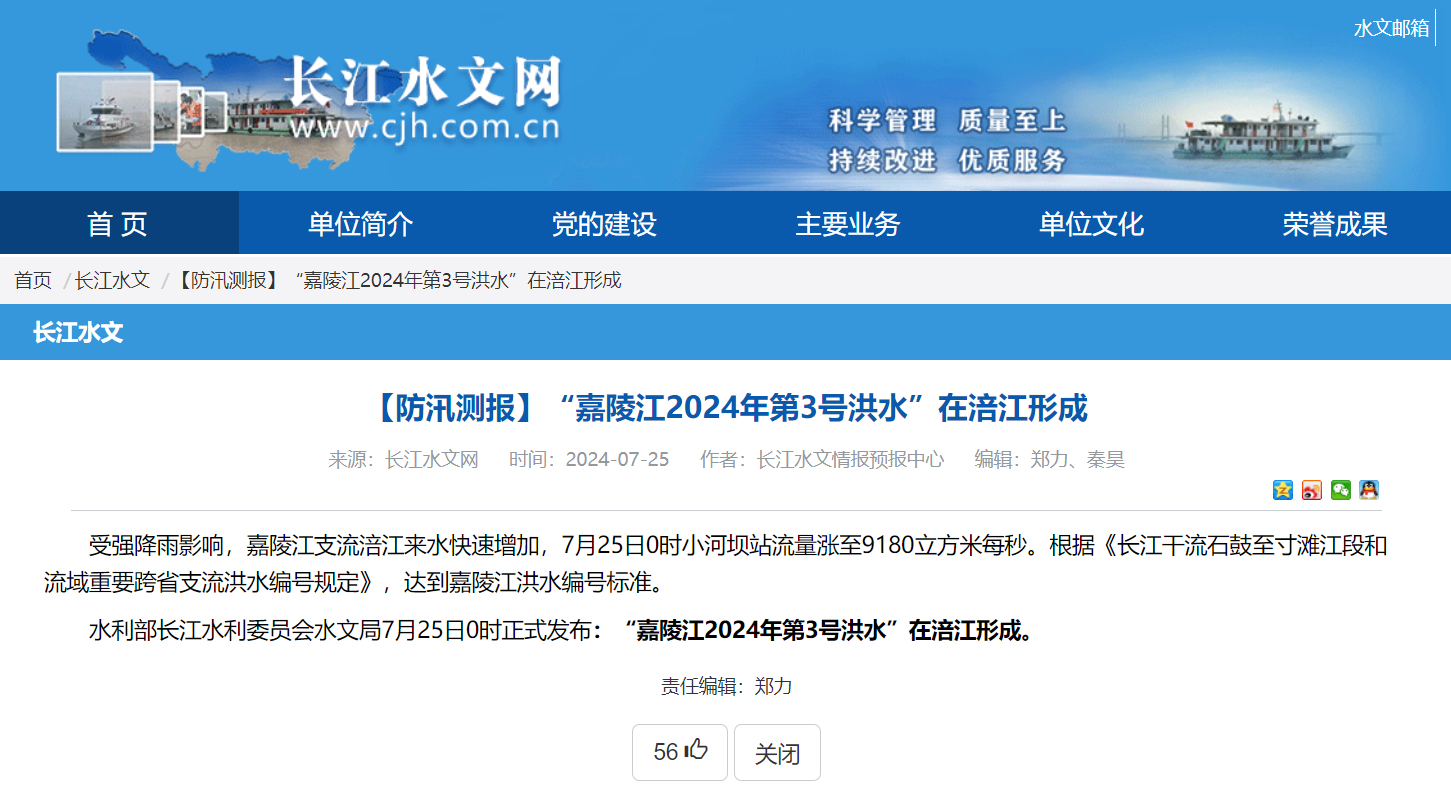This screenshot has width=1451, height=790.
Task: Click the 长江水文 section header bar
Action: click(x=78, y=333)
